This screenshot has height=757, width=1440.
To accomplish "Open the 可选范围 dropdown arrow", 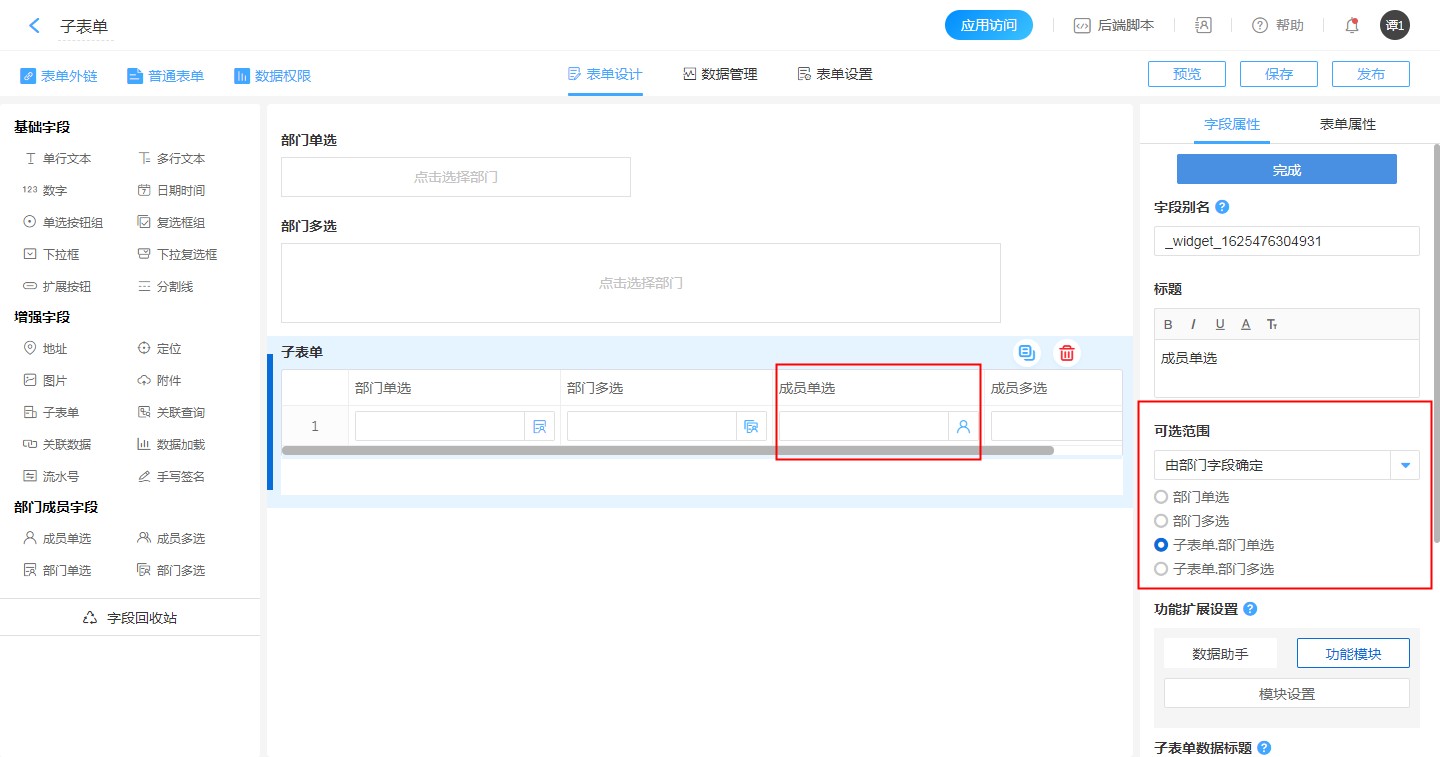I will click(1405, 465).
